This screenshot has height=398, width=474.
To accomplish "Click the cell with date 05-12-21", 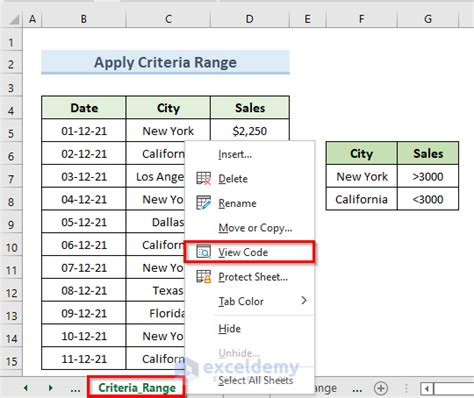I will pyautogui.click(x=84, y=222).
